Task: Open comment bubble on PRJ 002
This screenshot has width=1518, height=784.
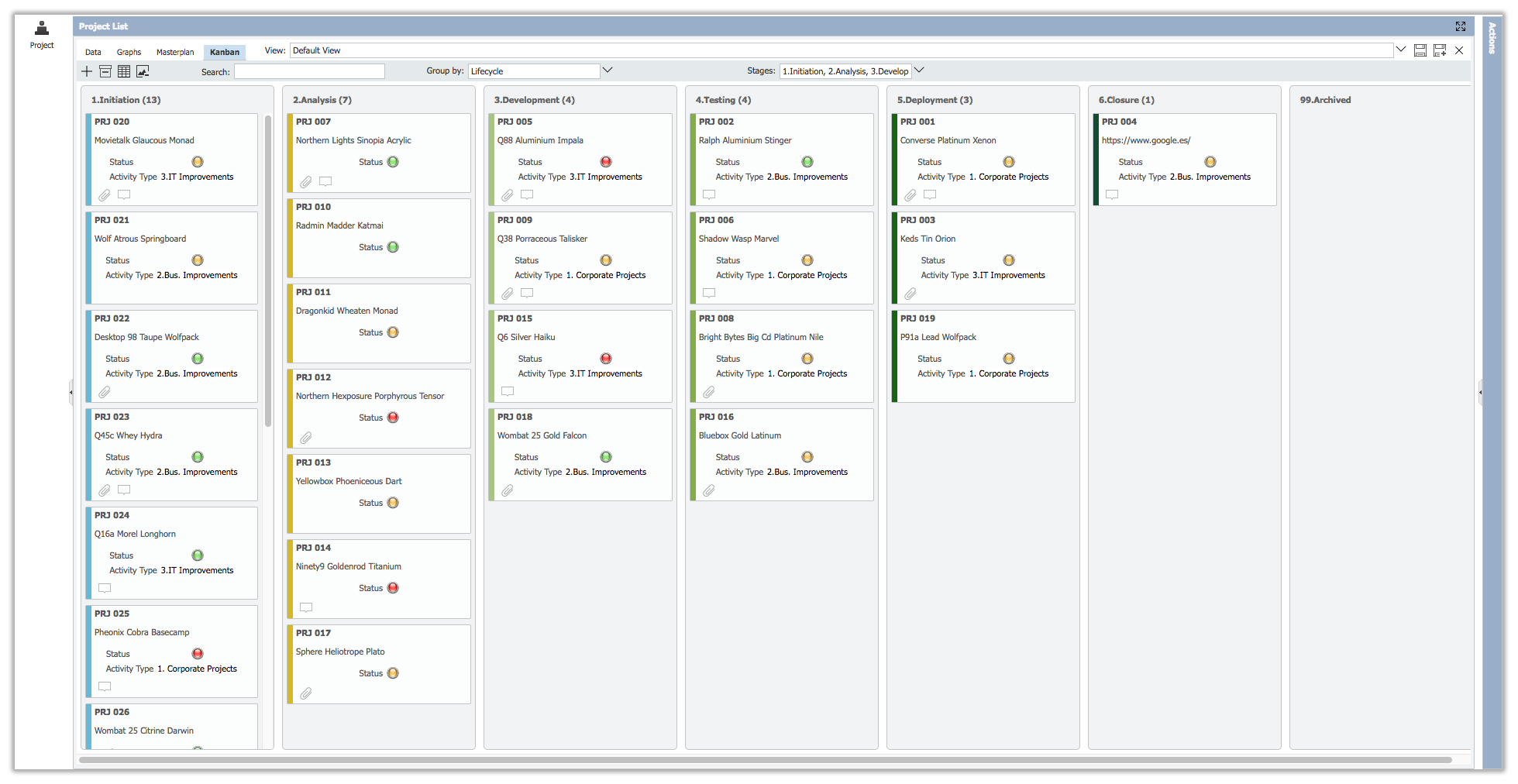Action: 709,194
